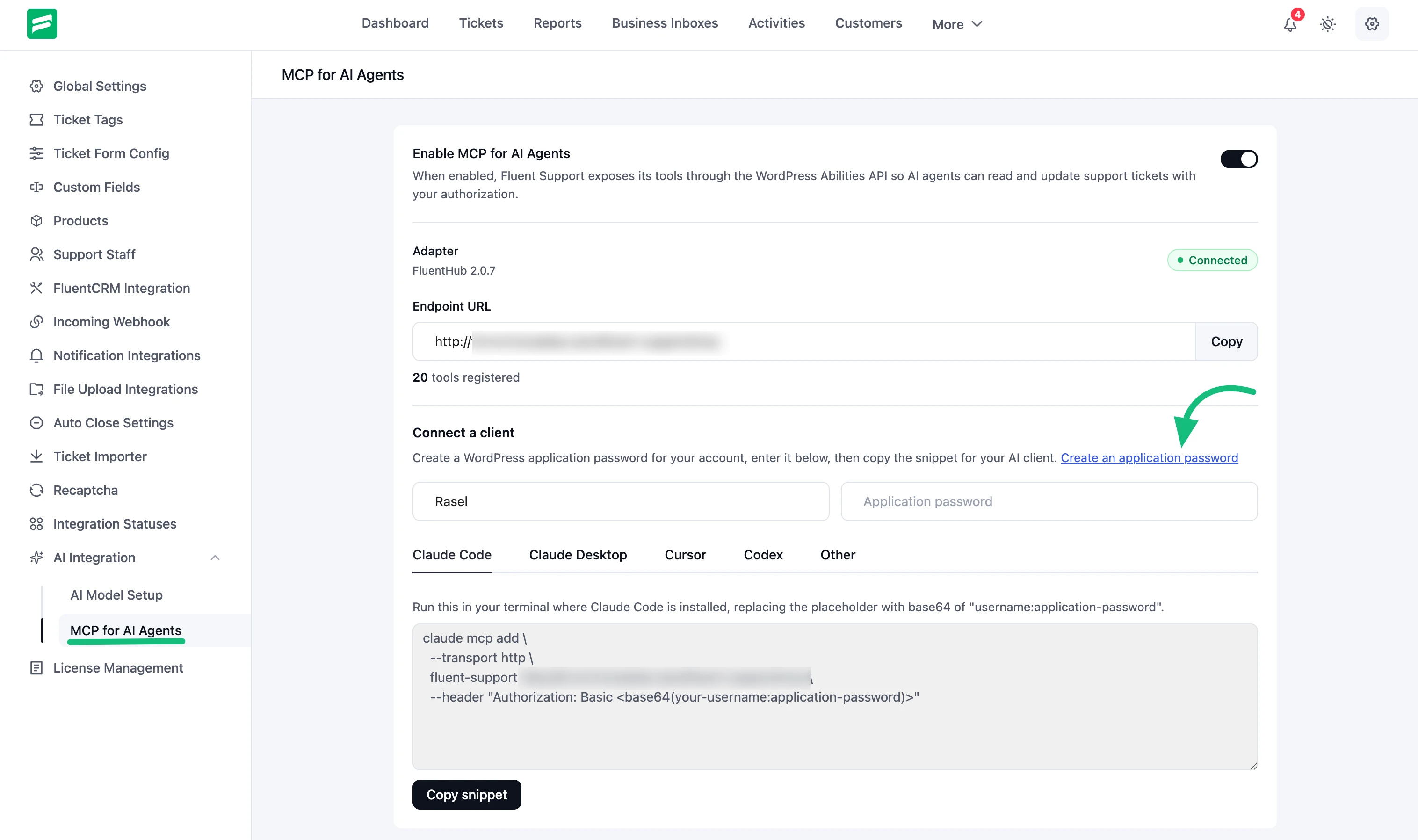The image size is (1418, 840).
Task: Open Custom Fields in sidebar
Action: tap(96, 187)
